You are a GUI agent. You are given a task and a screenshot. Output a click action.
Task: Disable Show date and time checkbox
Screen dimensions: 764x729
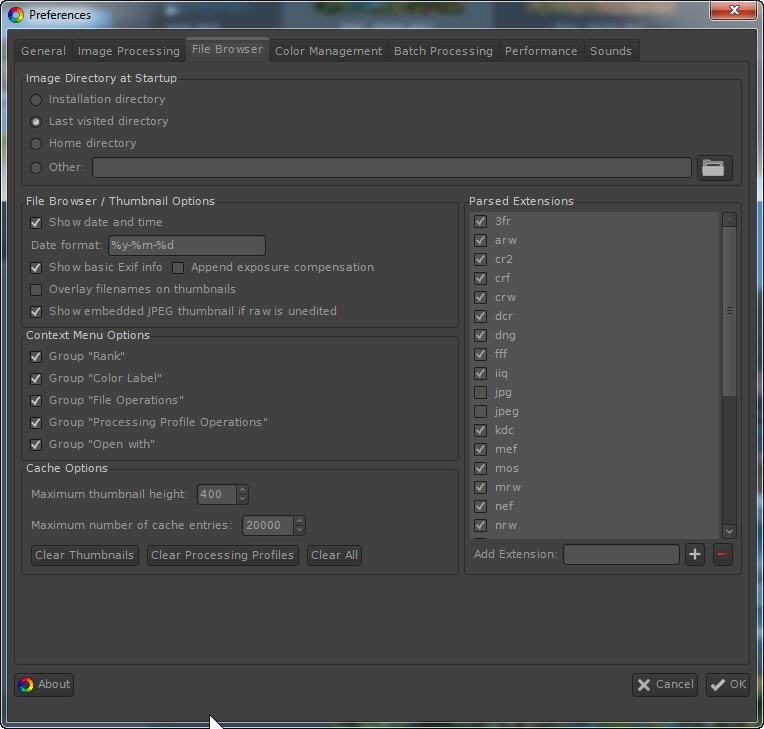(x=37, y=223)
